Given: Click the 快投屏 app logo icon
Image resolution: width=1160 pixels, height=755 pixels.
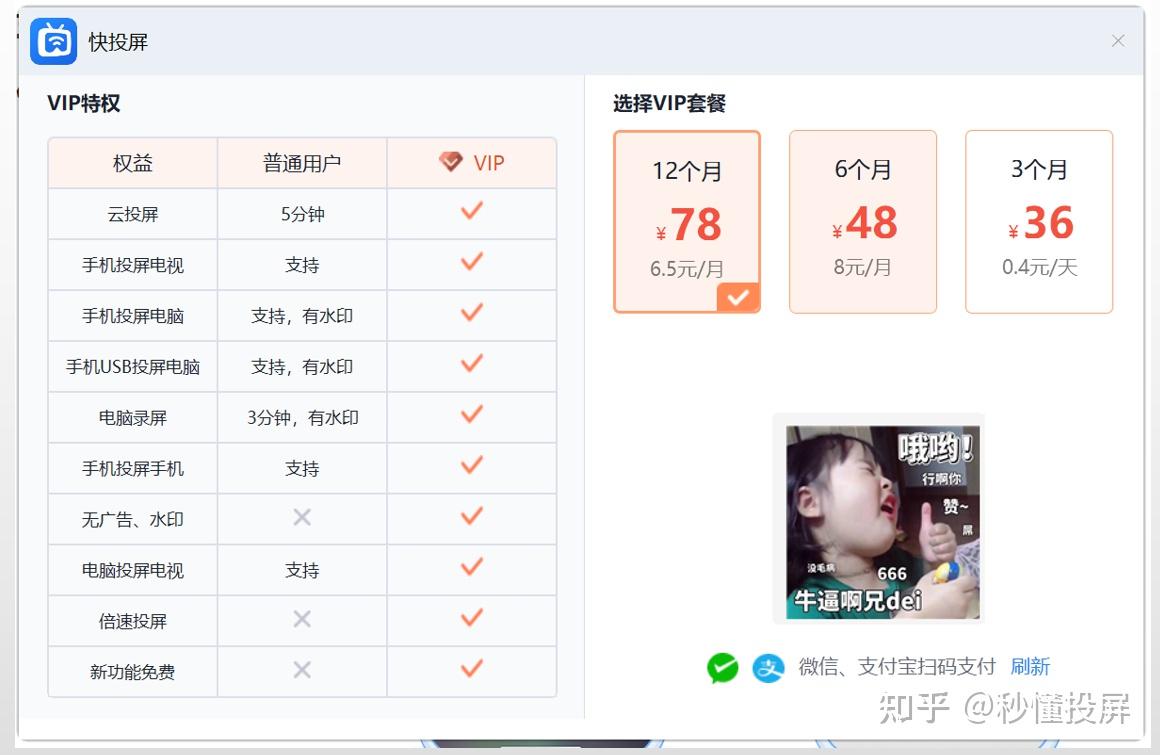Looking at the screenshot, I should click(x=53, y=41).
